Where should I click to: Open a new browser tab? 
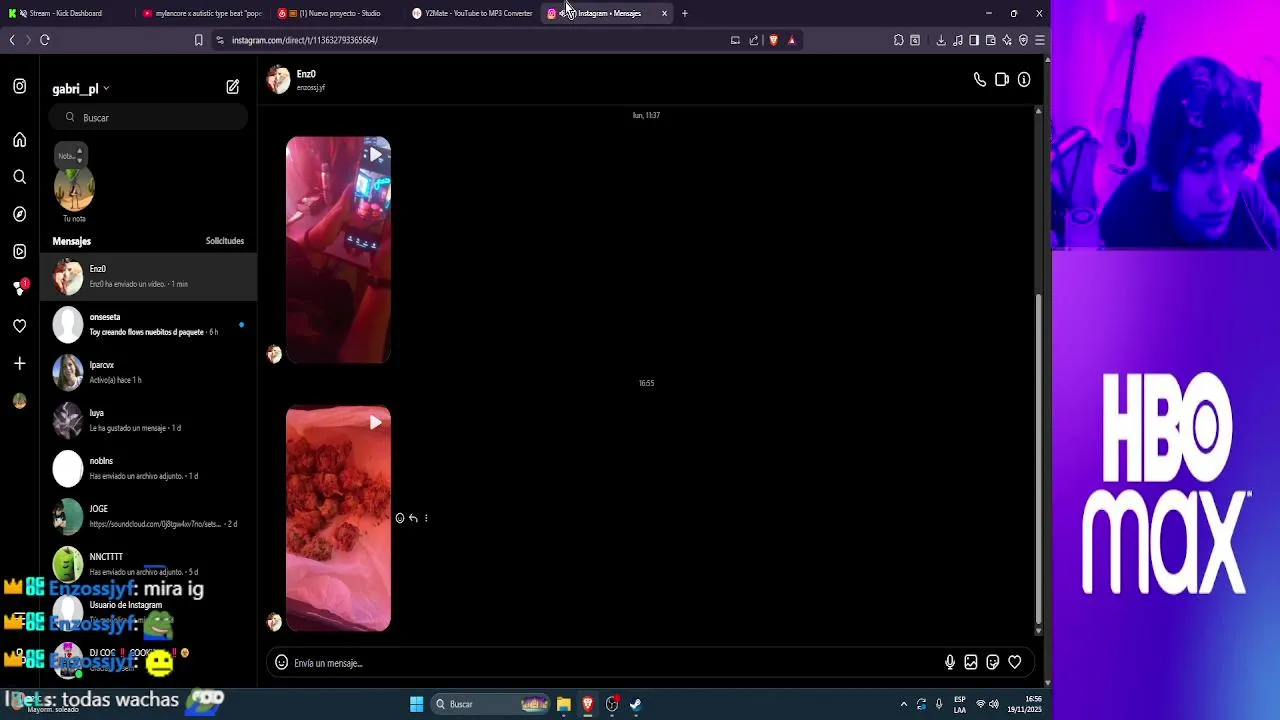(x=685, y=13)
